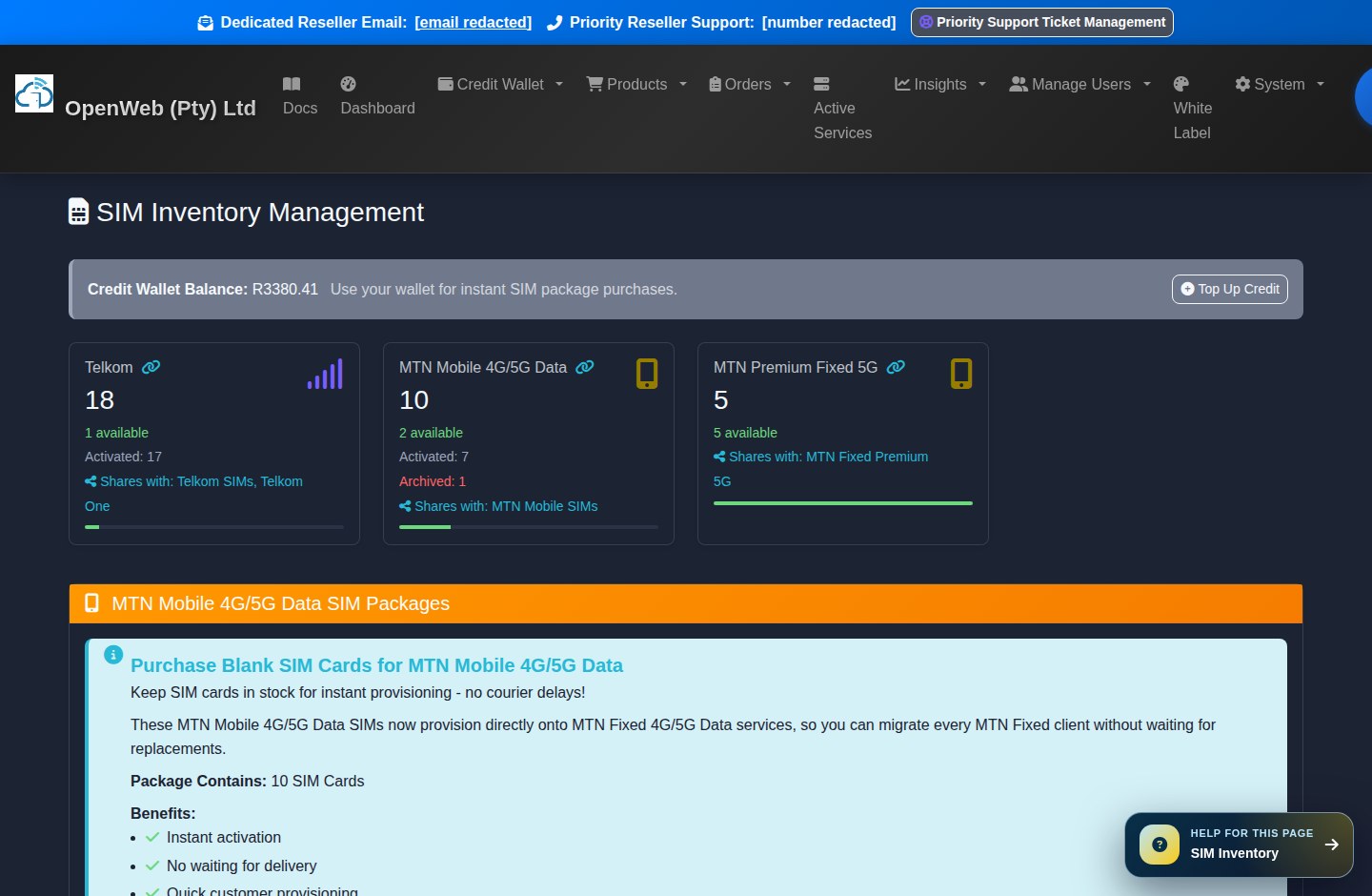Click the Credit Wallet Balance R3380.41 text
The width and height of the screenshot is (1372, 896).
pyautogui.click(x=203, y=289)
